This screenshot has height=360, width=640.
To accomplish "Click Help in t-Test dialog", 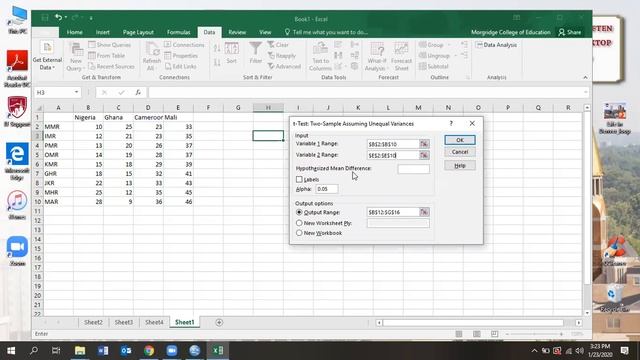I will [x=460, y=165].
